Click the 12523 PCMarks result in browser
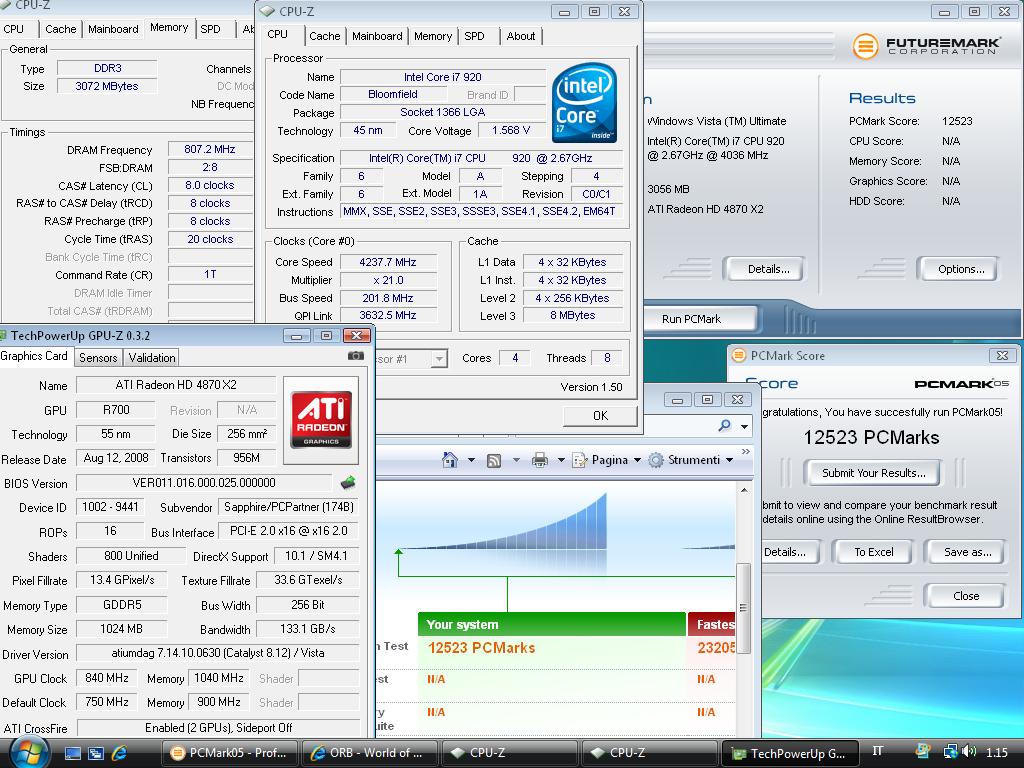 click(481, 648)
